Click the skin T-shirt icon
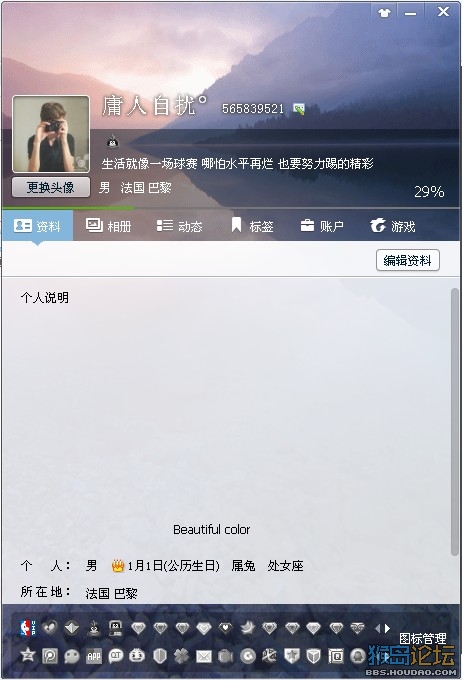The height and width of the screenshot is (681, 462). pos(384,13)
